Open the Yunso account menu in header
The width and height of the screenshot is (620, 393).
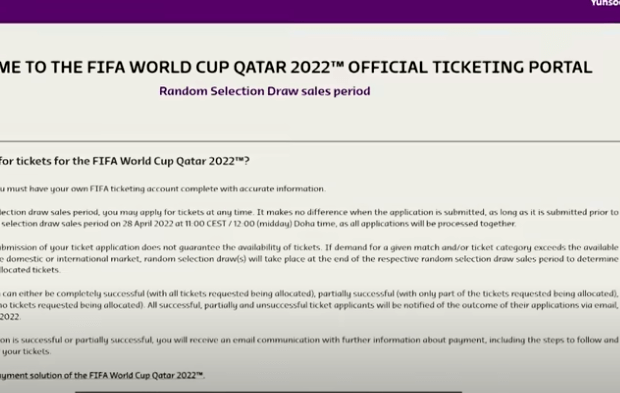pos(605,3)
